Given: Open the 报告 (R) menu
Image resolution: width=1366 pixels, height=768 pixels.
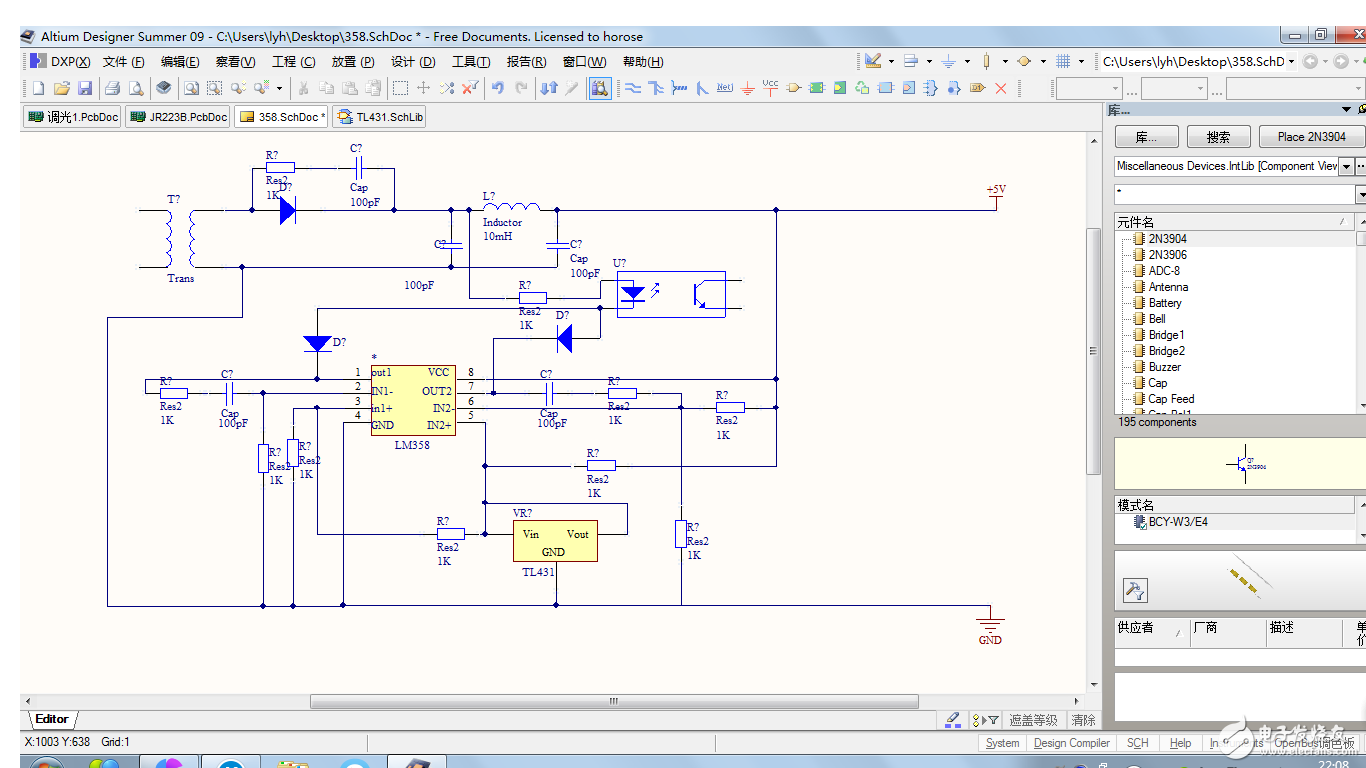Looking at the screenshot, I should [x=526, y=61].
